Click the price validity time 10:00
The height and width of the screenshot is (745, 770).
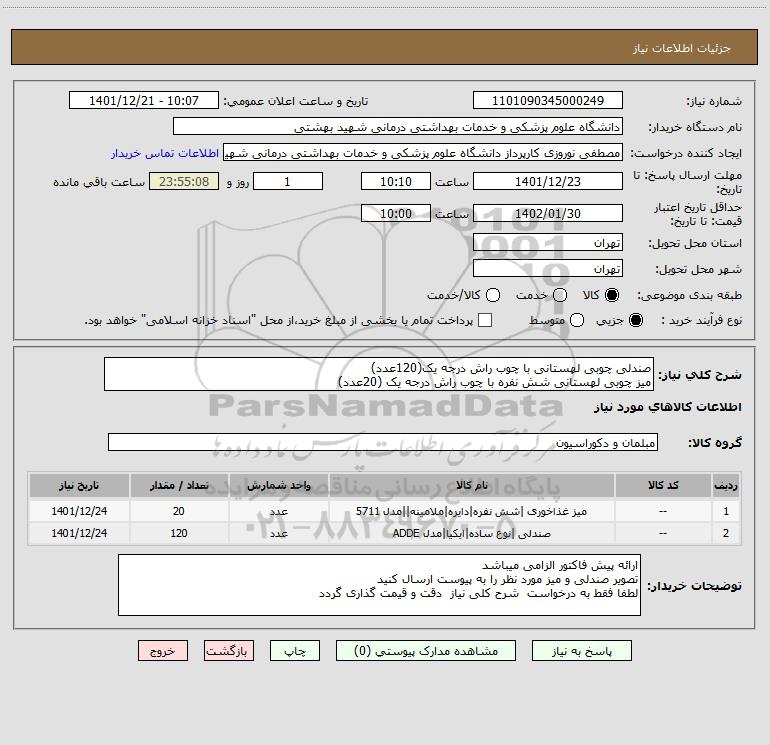(396, 213)
